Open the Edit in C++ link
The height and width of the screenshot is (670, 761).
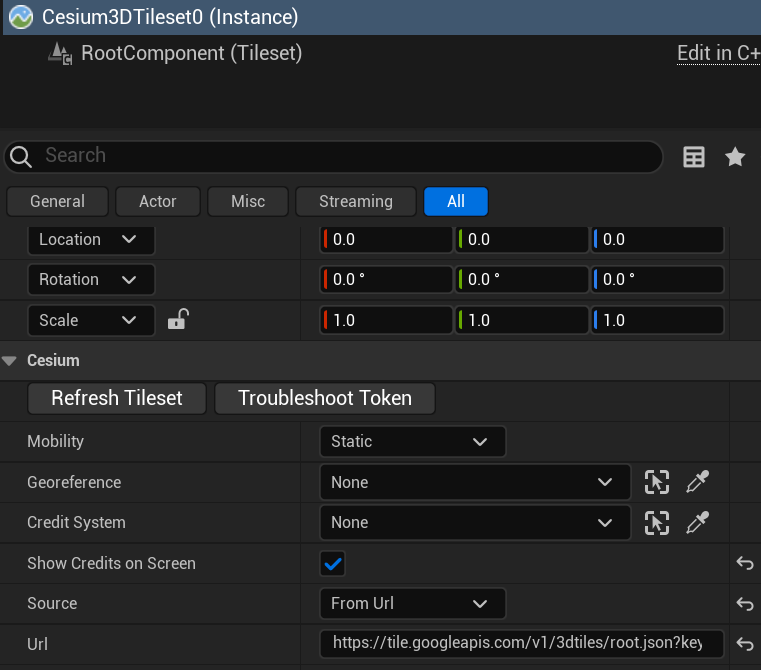tap(719, 53)
